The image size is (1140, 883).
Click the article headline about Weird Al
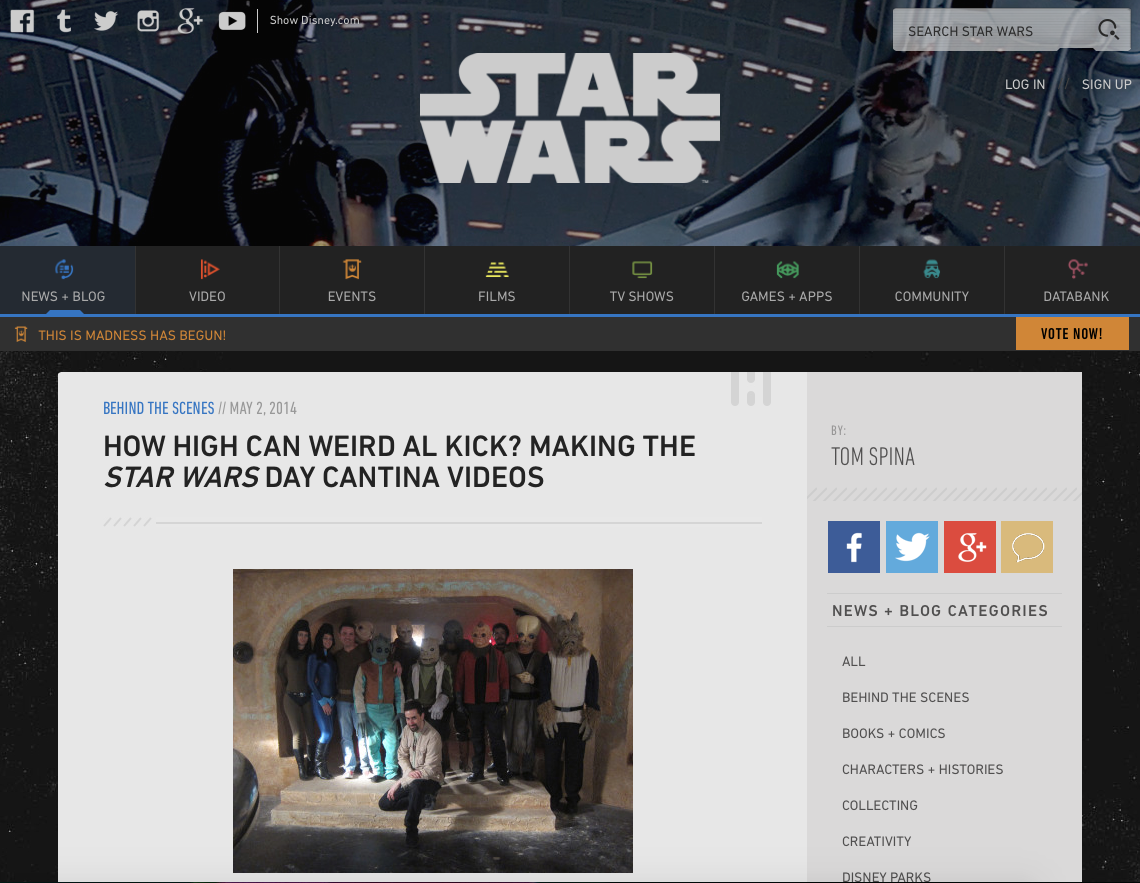pos(399,461)
